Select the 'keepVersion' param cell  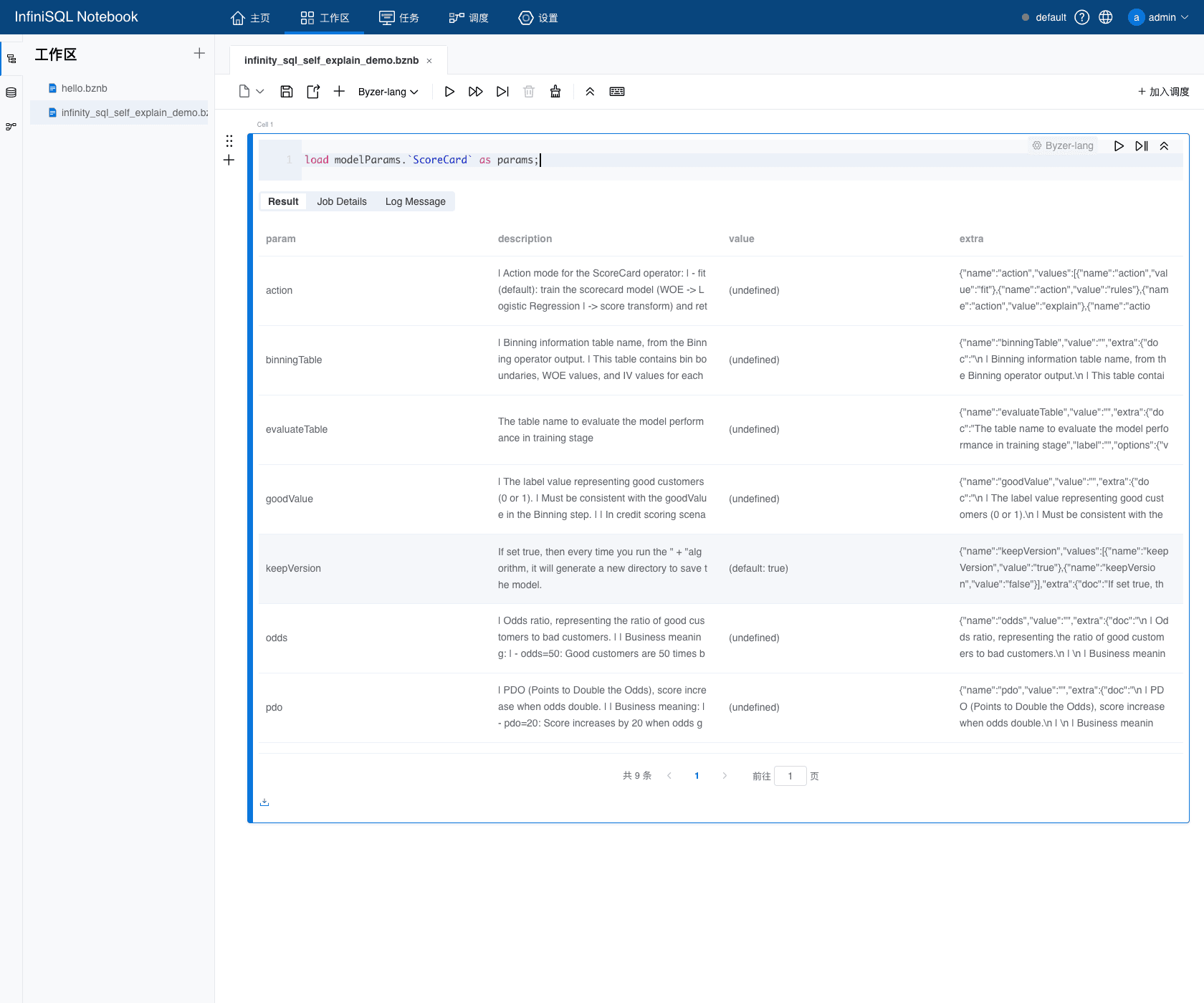point(293,568)
